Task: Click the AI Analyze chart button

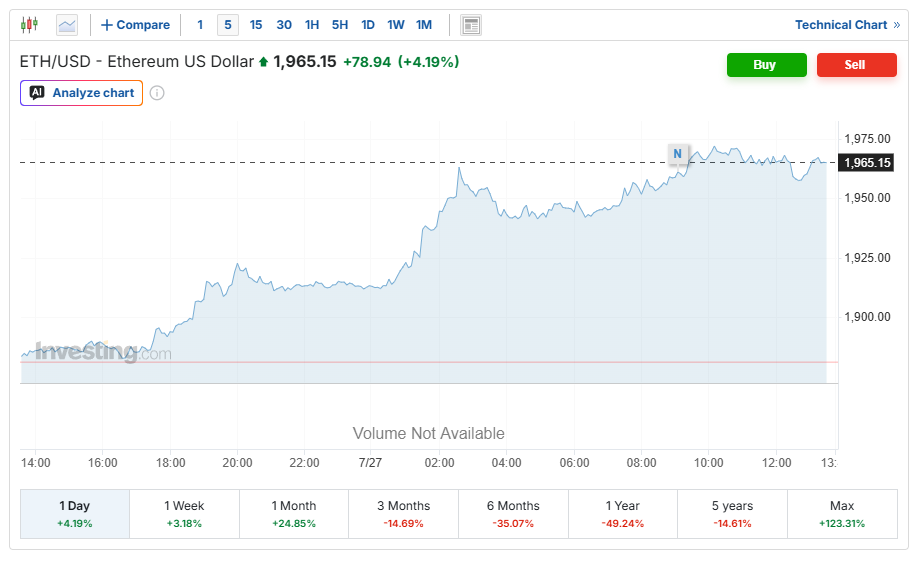Action: pos(82,93)
